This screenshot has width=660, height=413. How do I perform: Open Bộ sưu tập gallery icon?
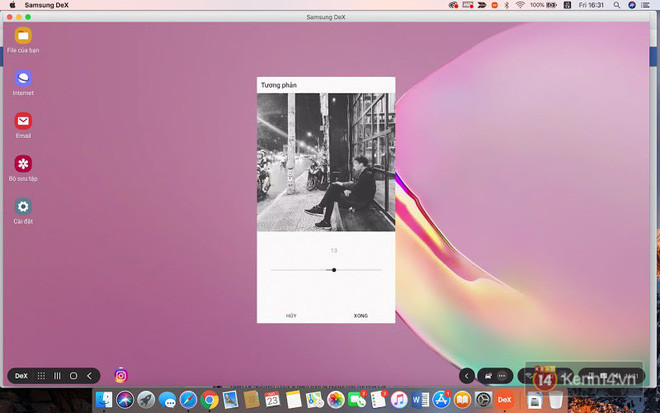coord(23,164)
